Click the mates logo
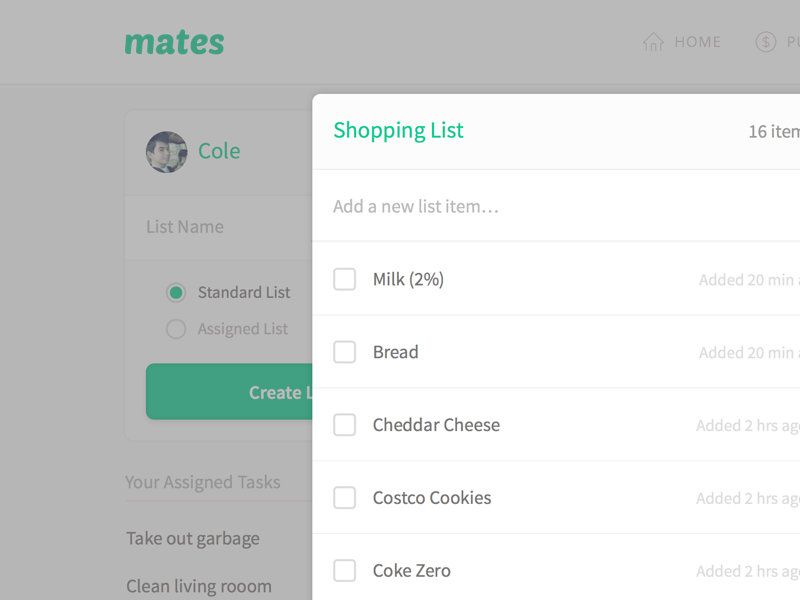This screenshot has height=600, width=800. pyautogui.click(x=174, y=42)
